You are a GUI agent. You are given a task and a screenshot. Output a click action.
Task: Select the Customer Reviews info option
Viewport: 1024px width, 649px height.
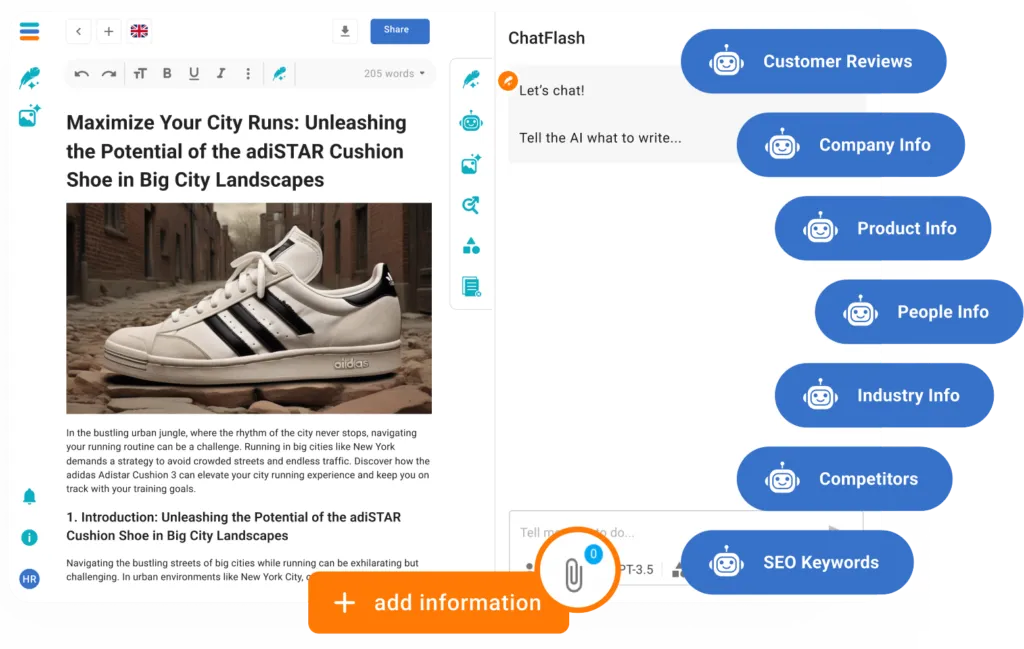tap(813, 61)
